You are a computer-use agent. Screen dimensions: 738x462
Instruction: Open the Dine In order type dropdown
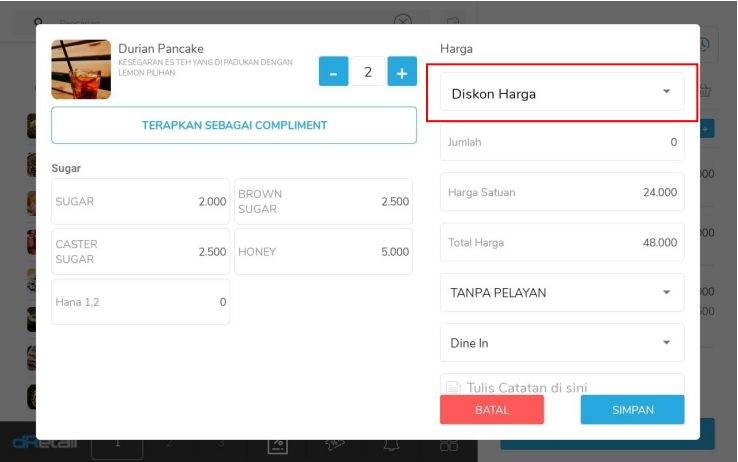click(562, 343)
